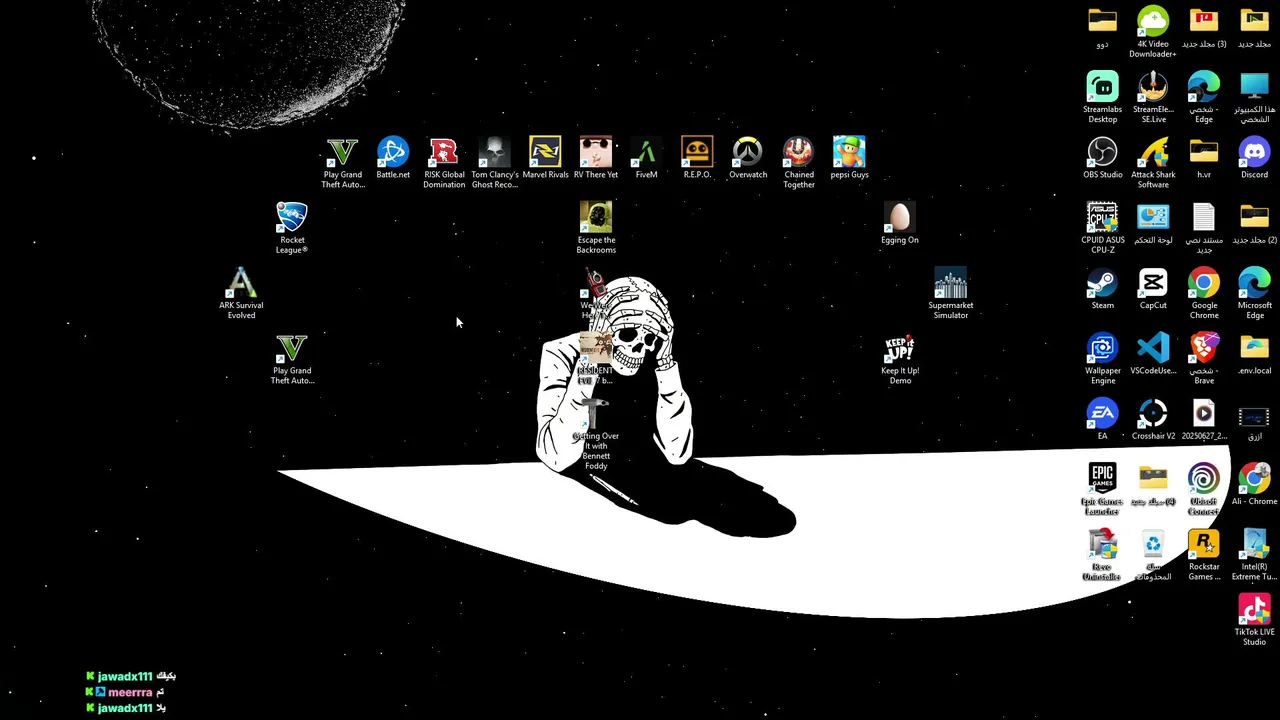The image size is (1280, 720).
Task: Open the RV There Yet shortcut
Action: [596, 158]
